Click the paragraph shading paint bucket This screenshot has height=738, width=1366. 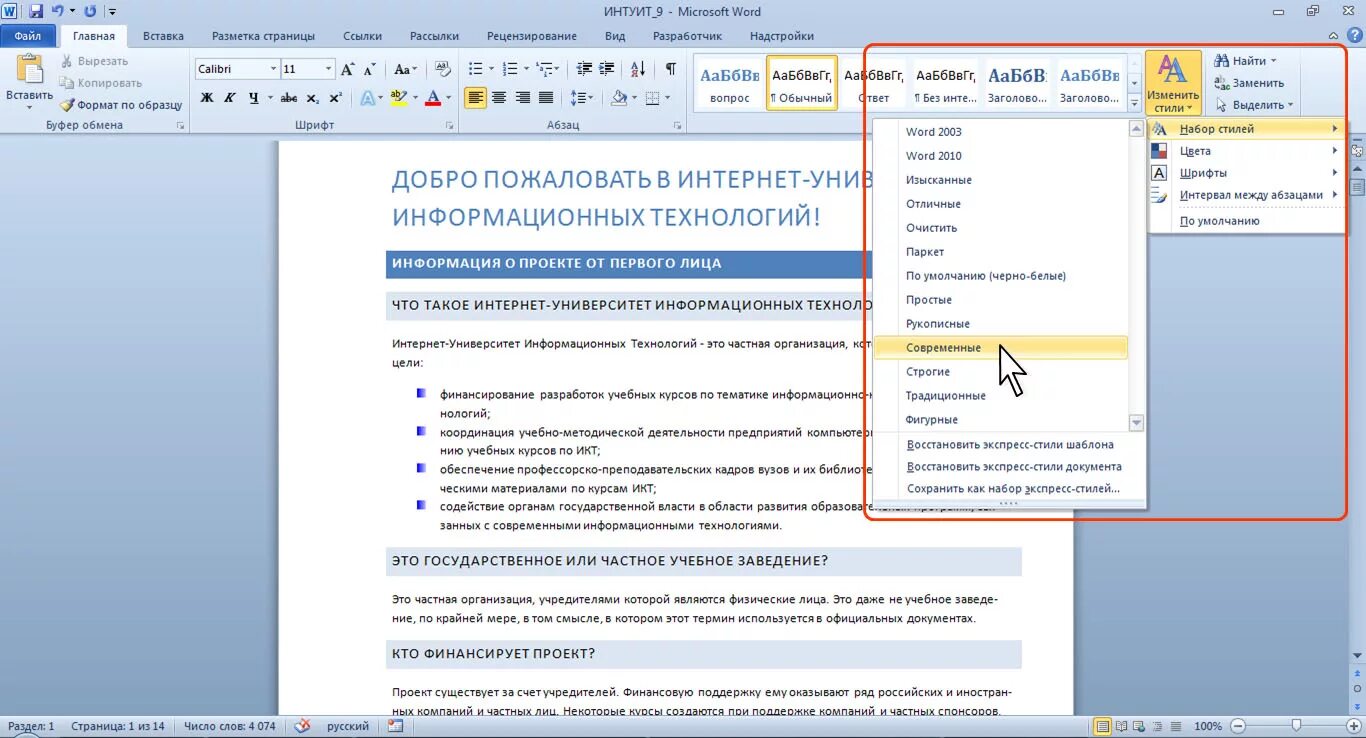tap(618, 98)
